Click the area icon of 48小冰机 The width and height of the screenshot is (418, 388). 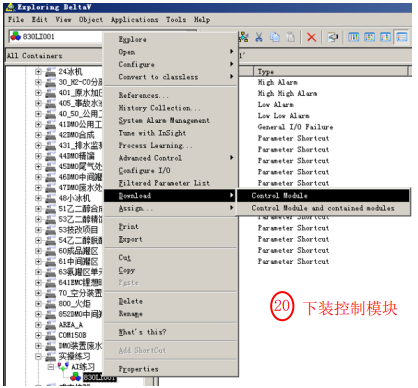[x=50, y=198]
